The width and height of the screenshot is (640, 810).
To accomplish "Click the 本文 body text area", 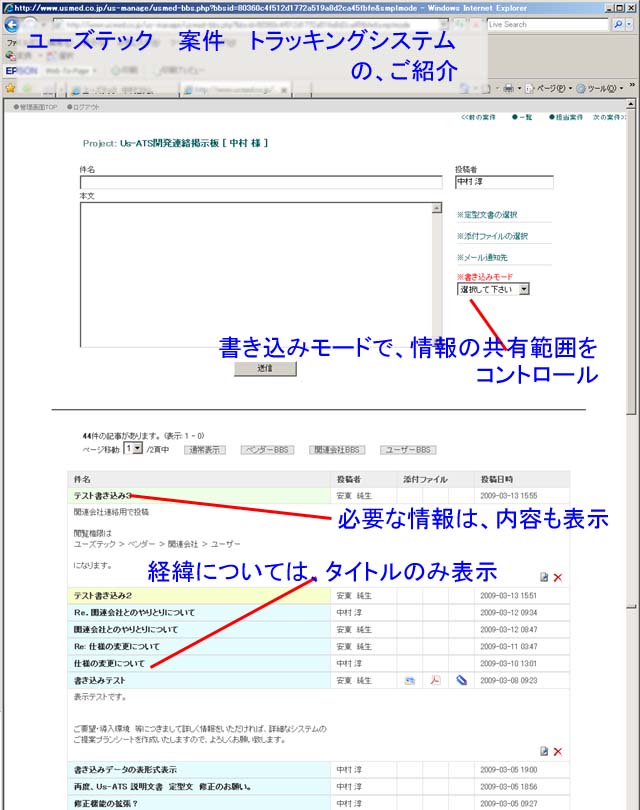I will tap(256, 274).
